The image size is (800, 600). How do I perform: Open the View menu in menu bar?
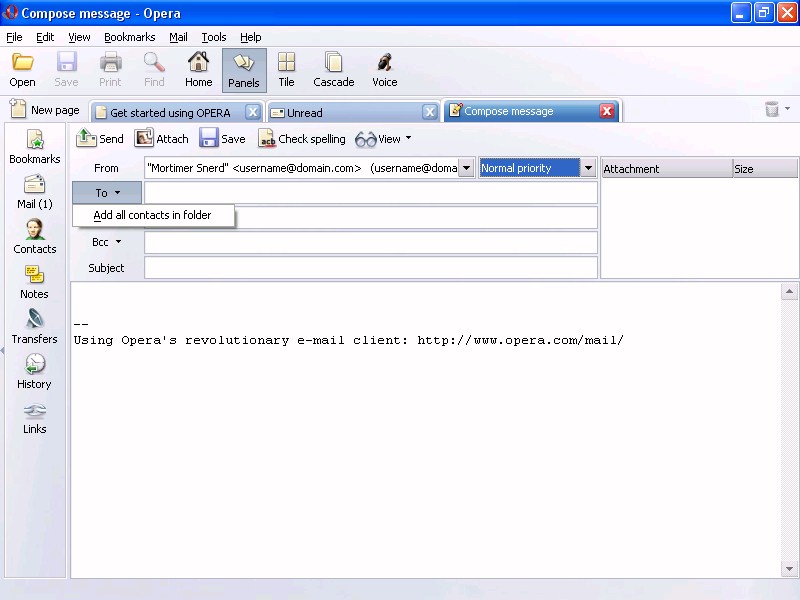click(x=79, y=37)
